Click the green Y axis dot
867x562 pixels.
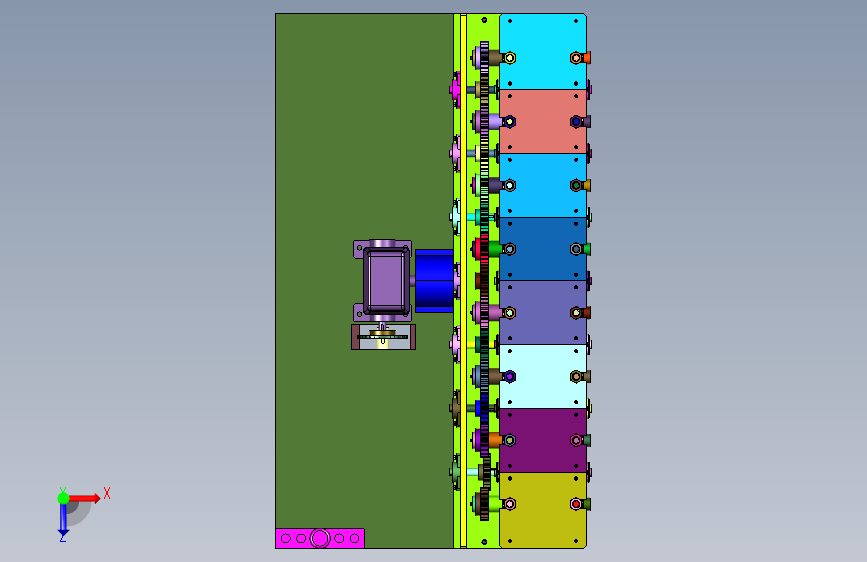[64, 498]
